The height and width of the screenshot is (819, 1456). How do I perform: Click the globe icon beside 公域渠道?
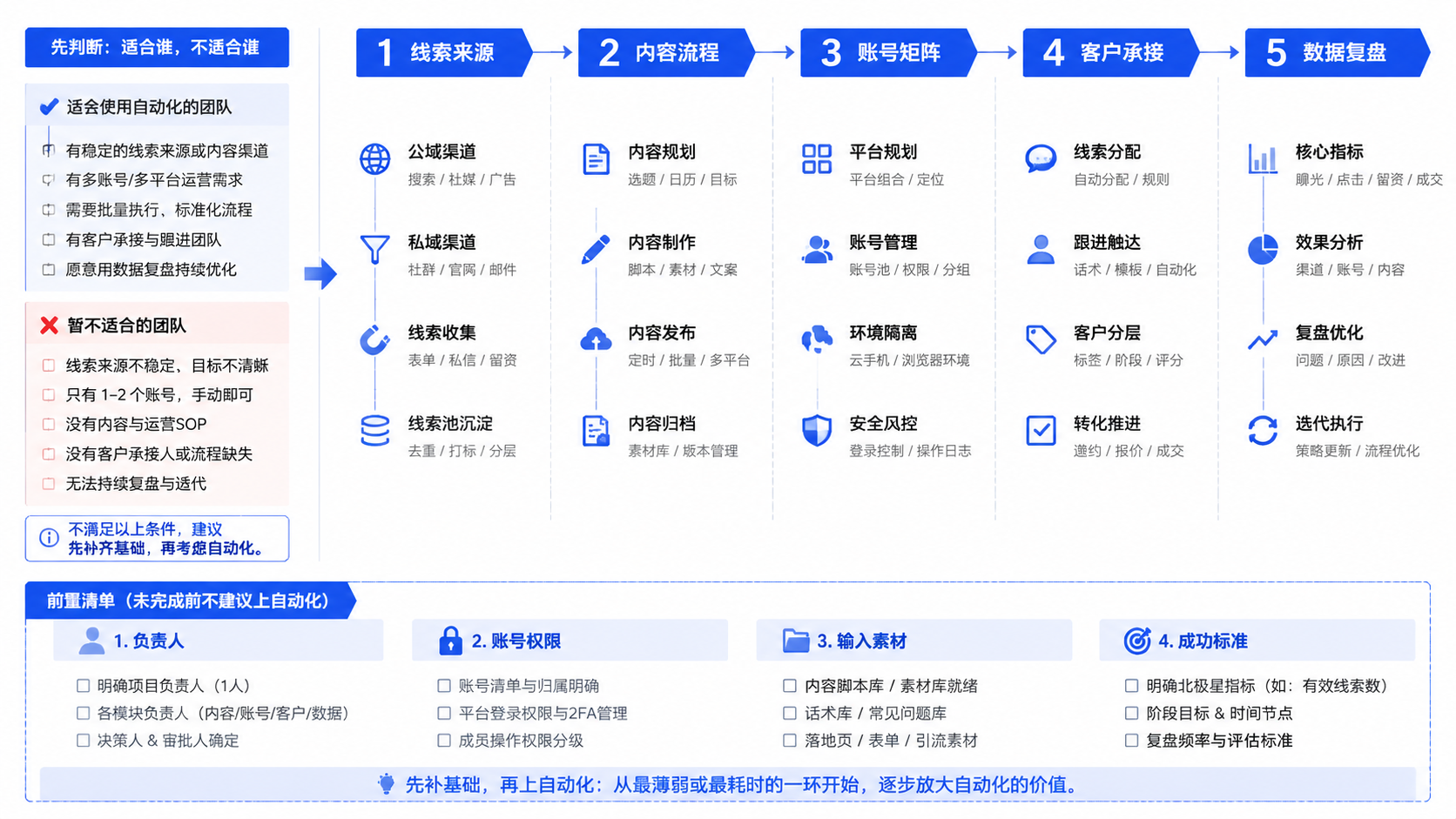click(x=374, y=159)
